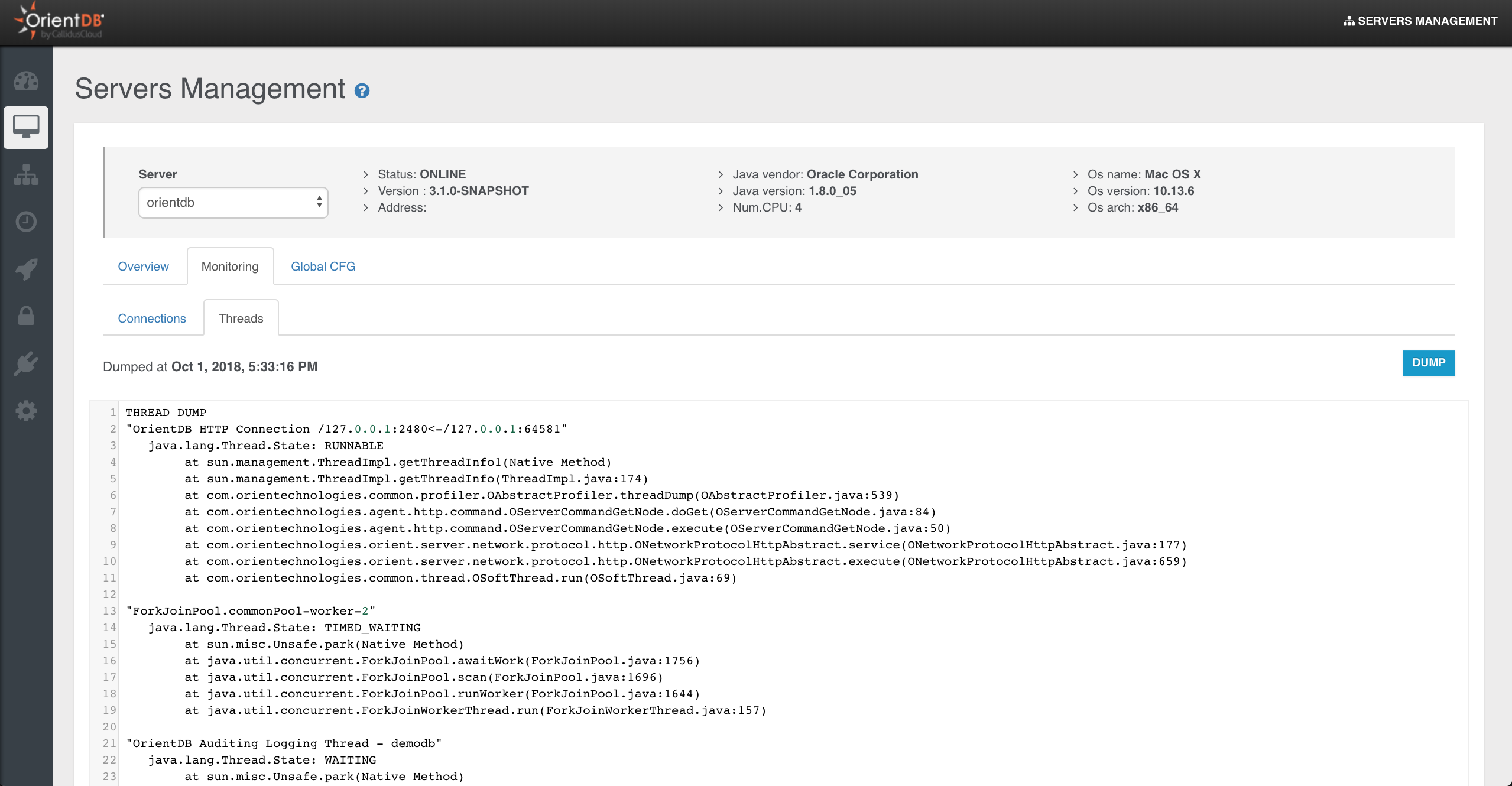Open the gear settings sidebar icon
The width and height of the screenshot is (1512, 786).
coord(26,411)
